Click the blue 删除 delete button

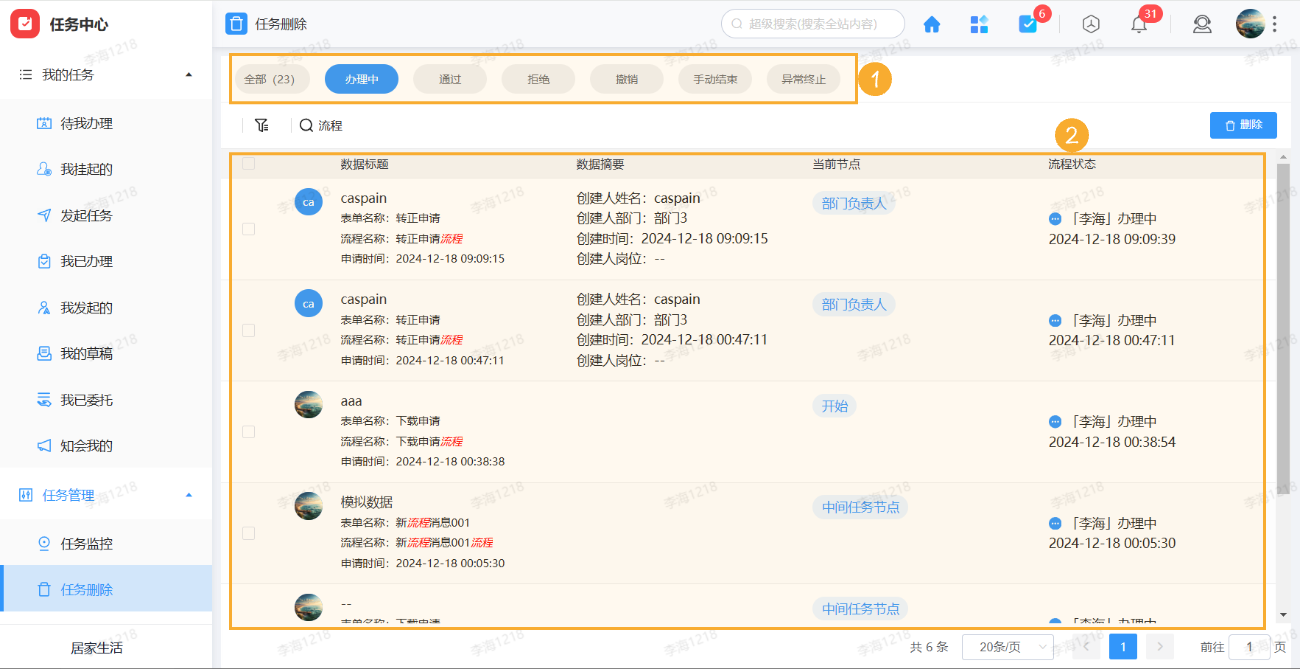(1243, 124)
